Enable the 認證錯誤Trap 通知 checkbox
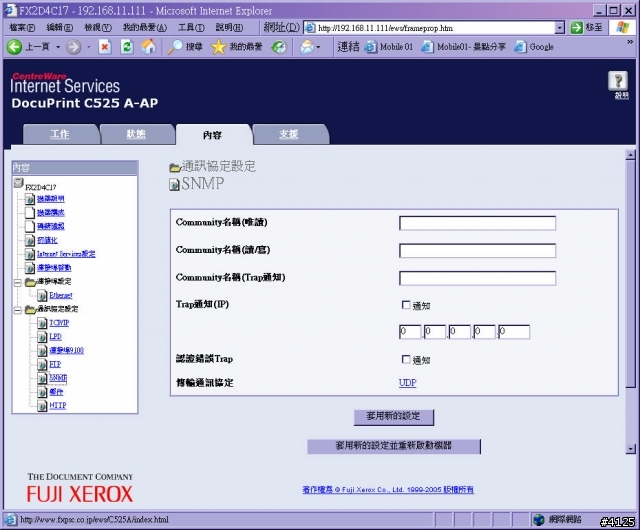The width and height of the screenshot is (640, 530). click(406, 359)
